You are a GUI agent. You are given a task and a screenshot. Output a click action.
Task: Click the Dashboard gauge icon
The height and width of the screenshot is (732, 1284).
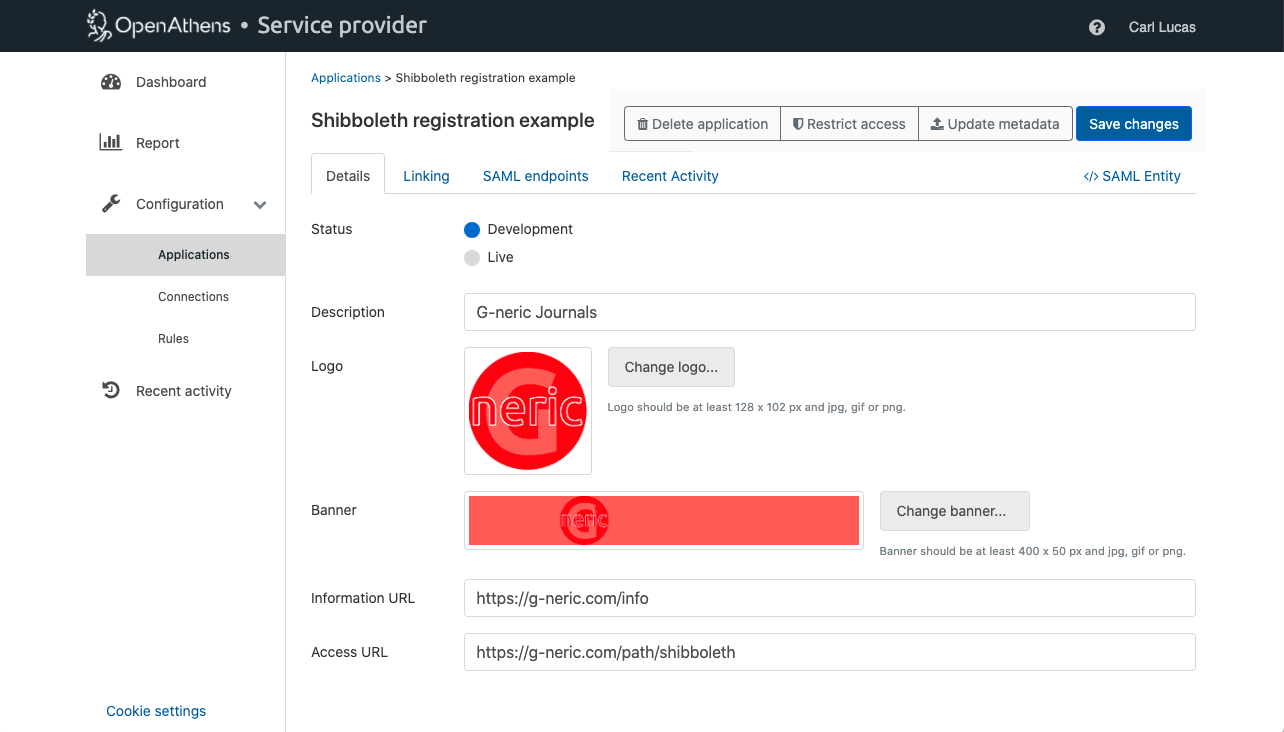point(111,82)
